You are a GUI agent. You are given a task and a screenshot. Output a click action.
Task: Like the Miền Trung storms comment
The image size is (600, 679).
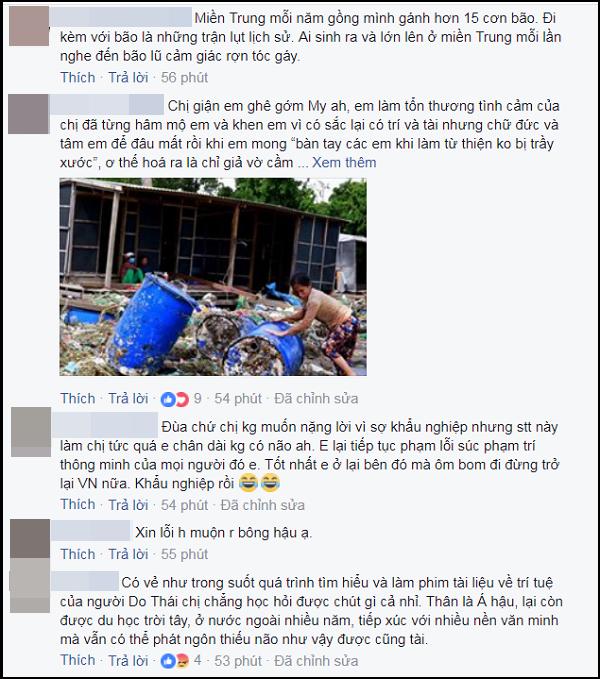coord(78,78)
